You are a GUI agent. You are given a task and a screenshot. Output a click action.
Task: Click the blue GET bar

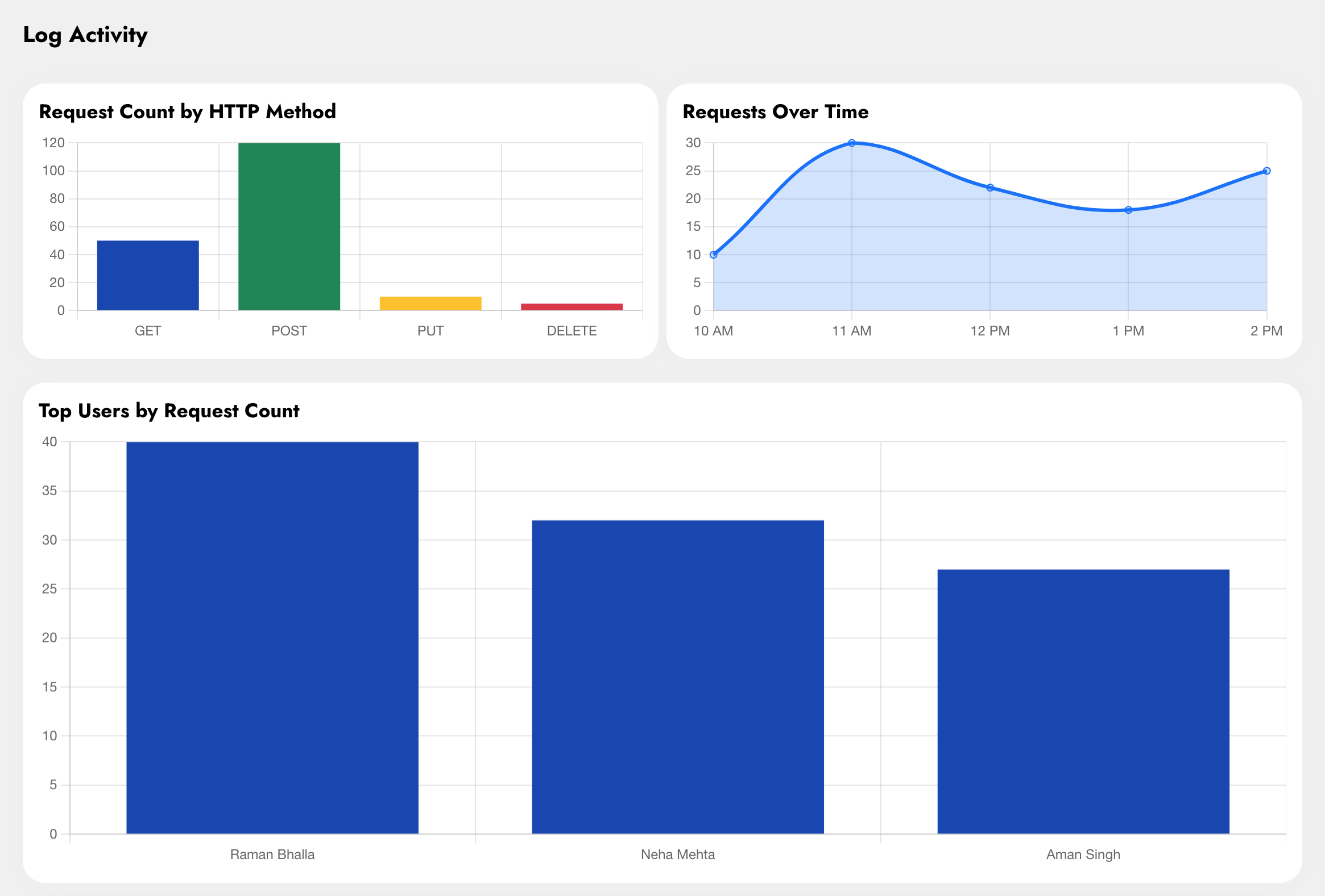click(x=148, y=275)
